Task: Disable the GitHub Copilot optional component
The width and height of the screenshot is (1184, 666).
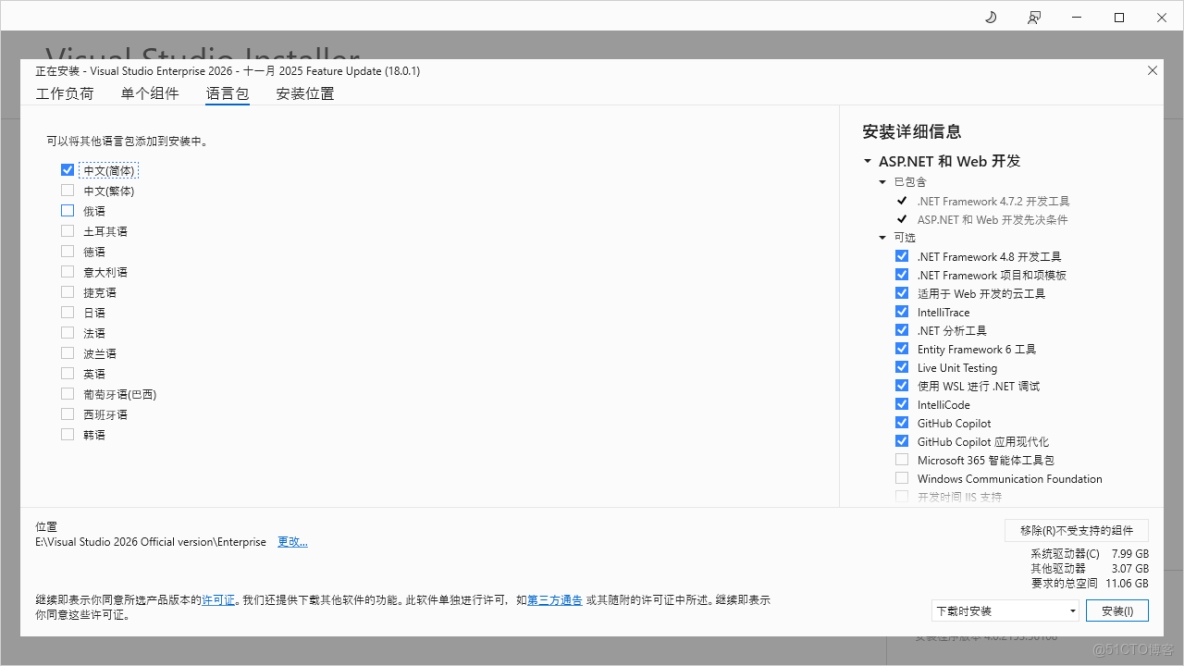Action: click(901, 423)
